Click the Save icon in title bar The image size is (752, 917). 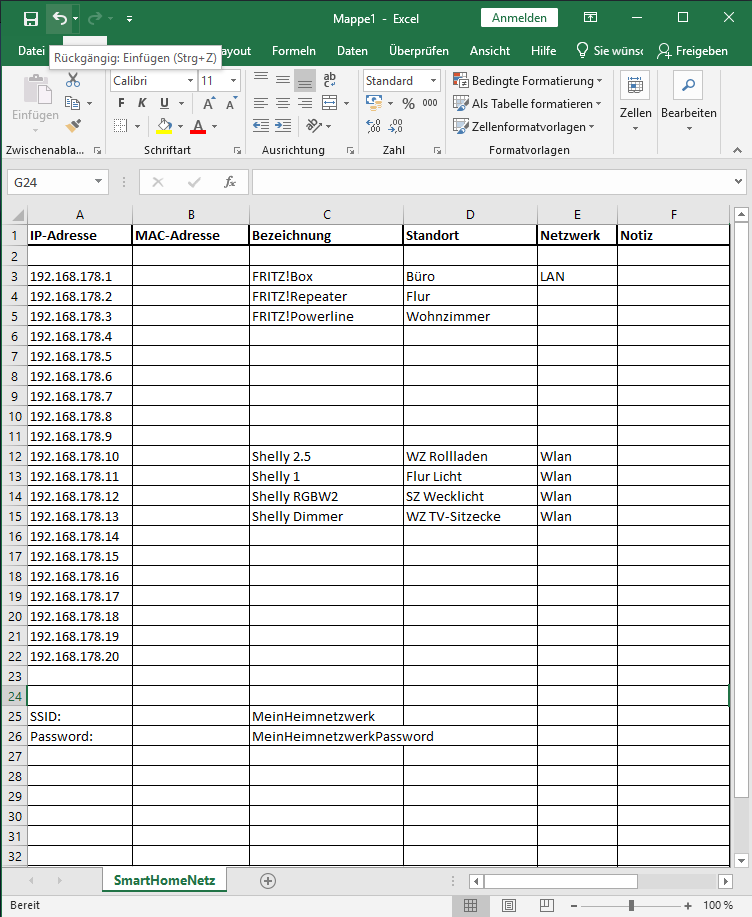click(x=30, y=18)
